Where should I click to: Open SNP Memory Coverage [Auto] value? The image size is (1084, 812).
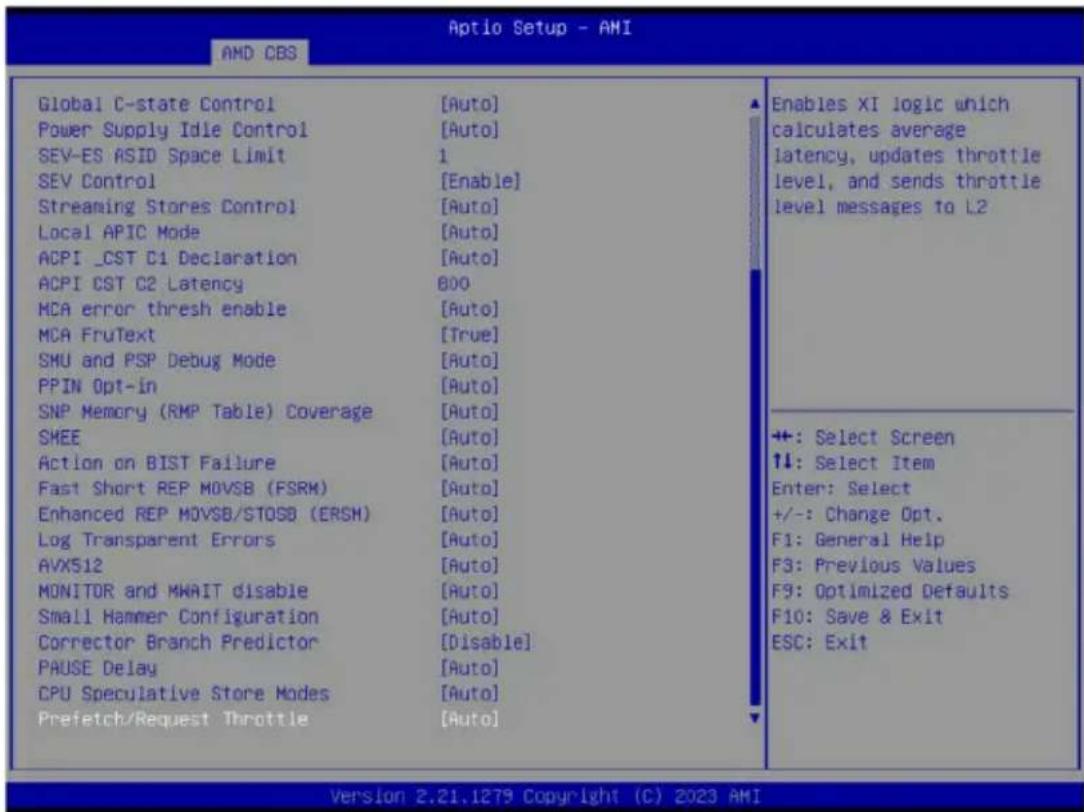[x=469, y=411]
